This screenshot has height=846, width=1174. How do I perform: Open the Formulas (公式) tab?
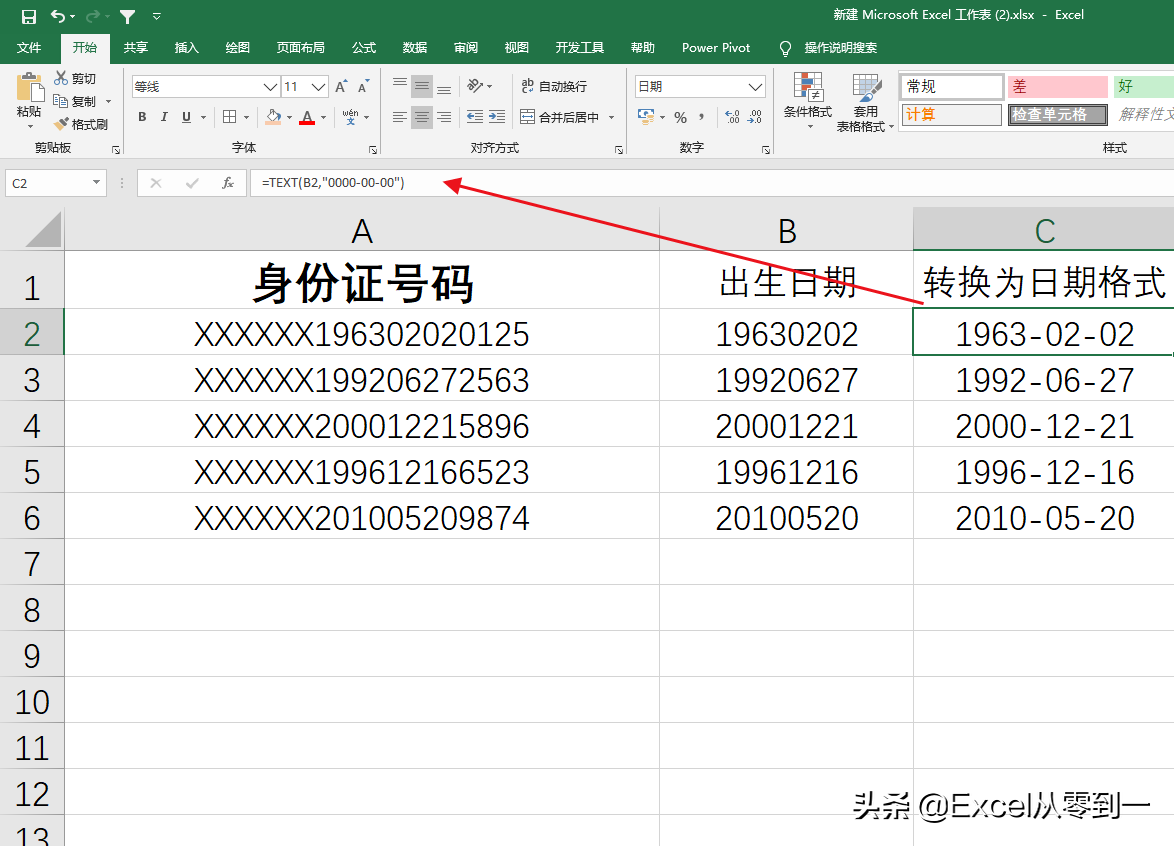364,48
